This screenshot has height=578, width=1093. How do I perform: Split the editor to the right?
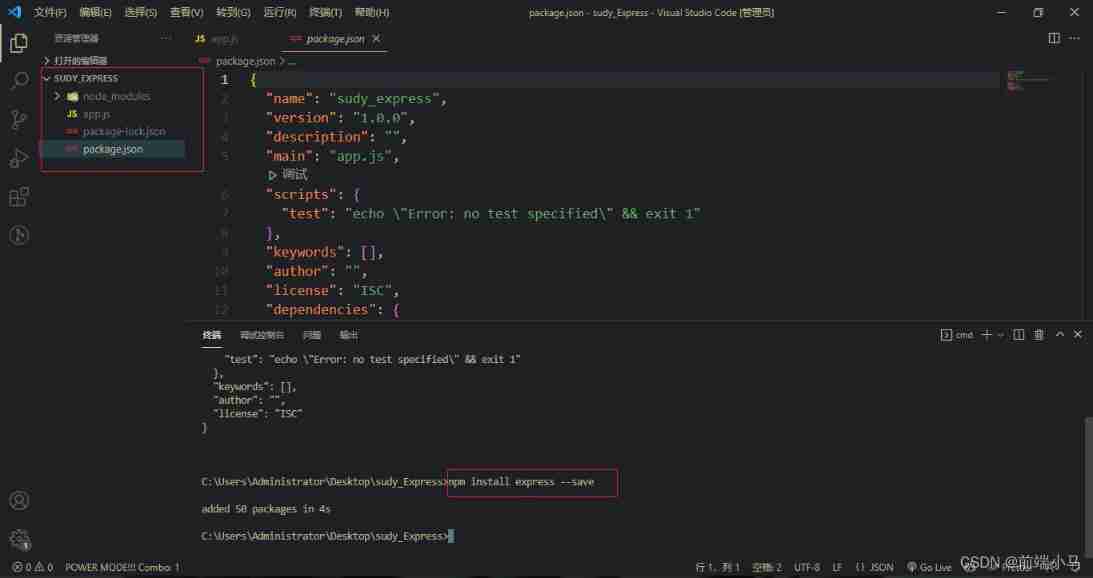coord(1054,38)
